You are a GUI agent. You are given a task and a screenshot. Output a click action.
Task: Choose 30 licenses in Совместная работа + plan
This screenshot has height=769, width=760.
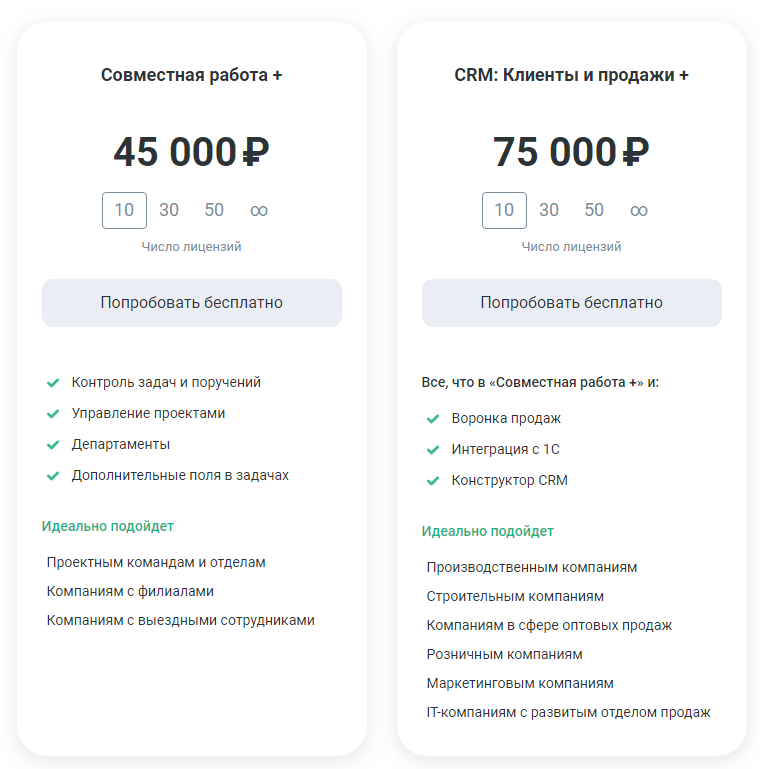169,210
